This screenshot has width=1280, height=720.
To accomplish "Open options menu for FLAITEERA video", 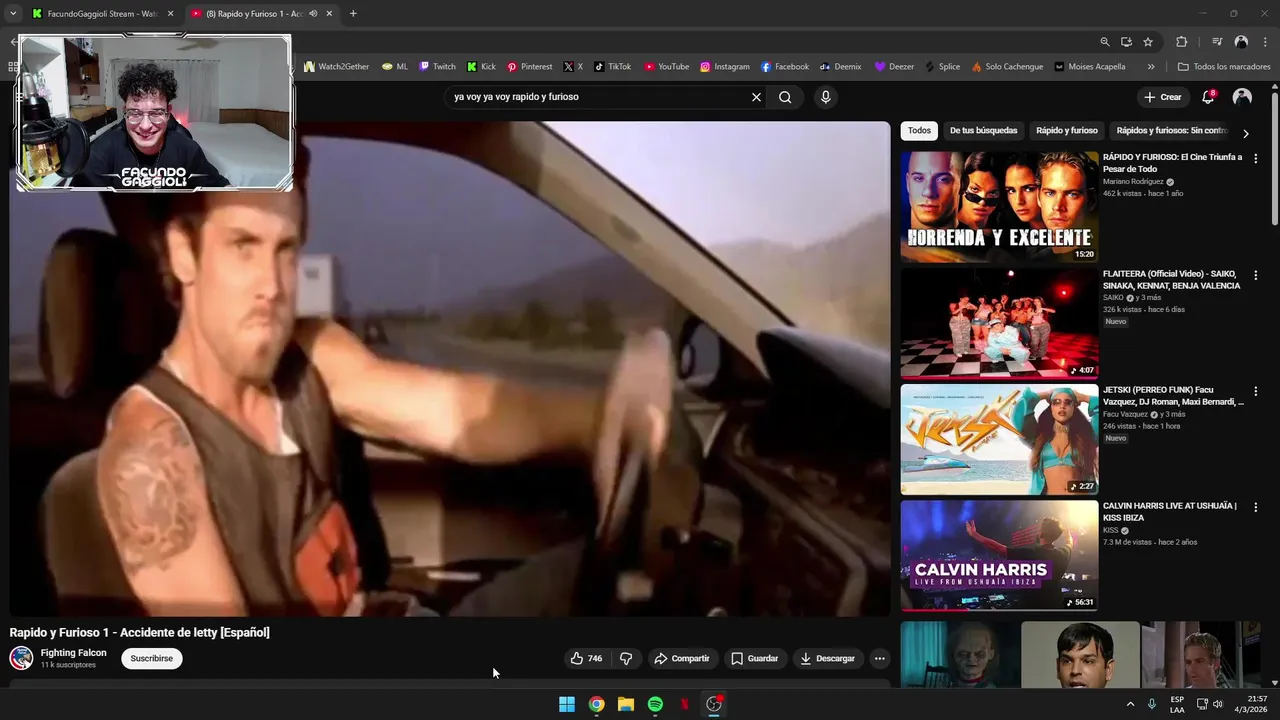I will coord(1256,275).
